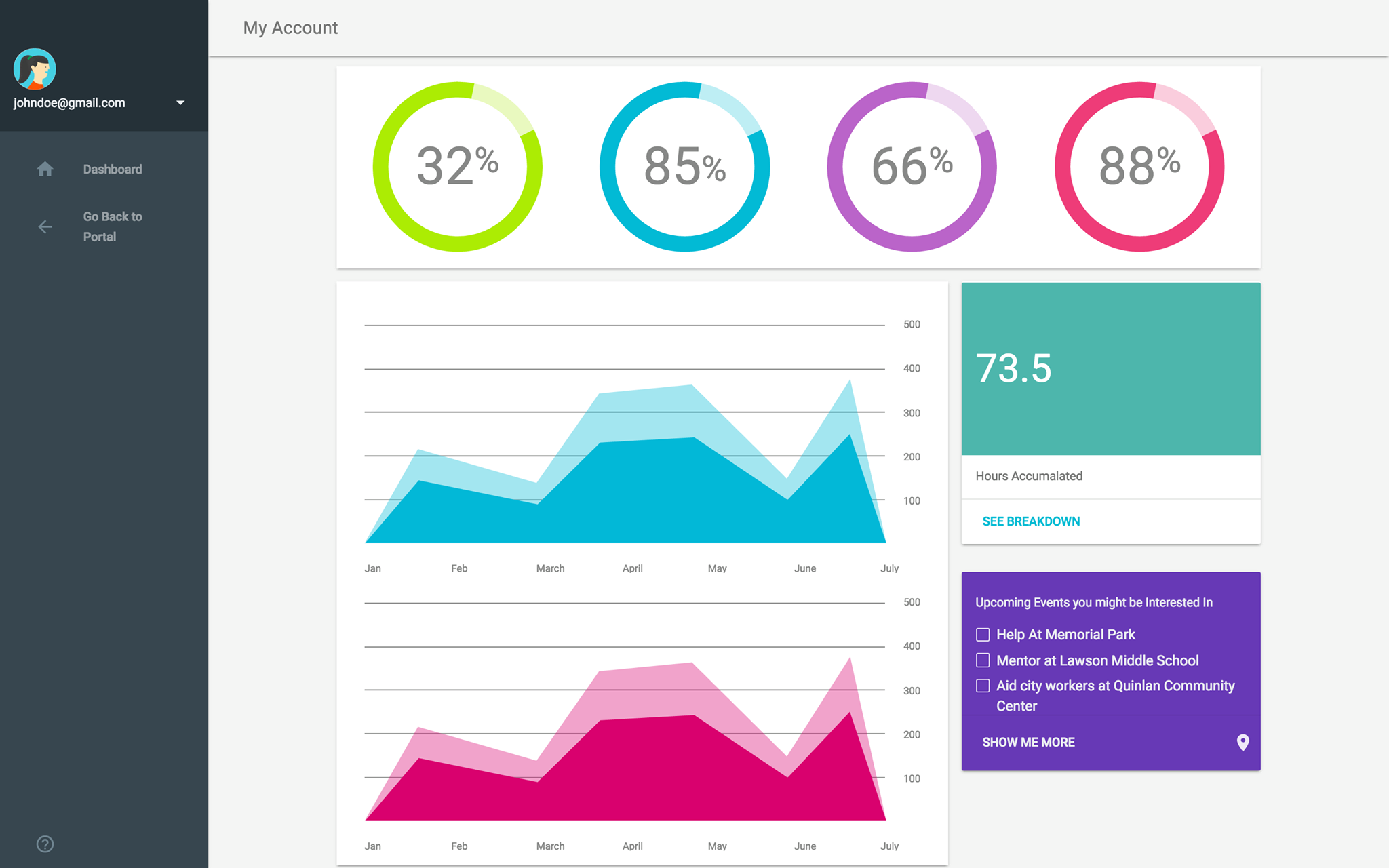
Task: Click the location pin icon in events card
Action: tap(1243, 742)
